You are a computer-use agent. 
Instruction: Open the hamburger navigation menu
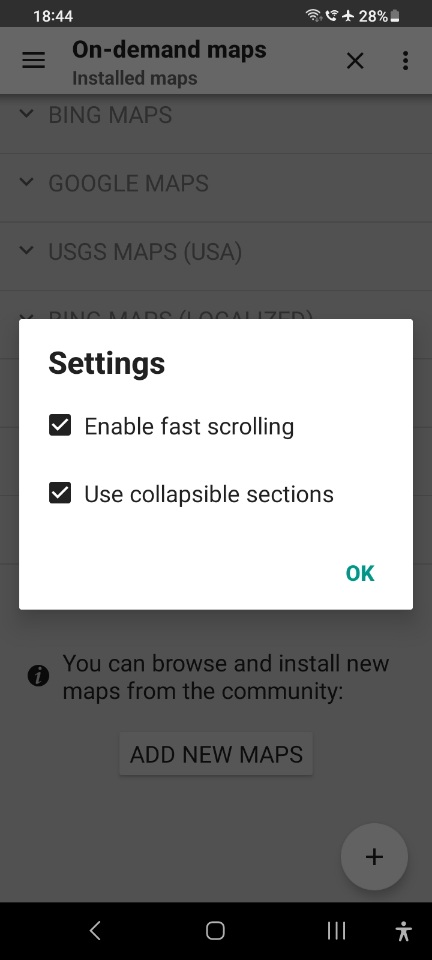point(34,61)
